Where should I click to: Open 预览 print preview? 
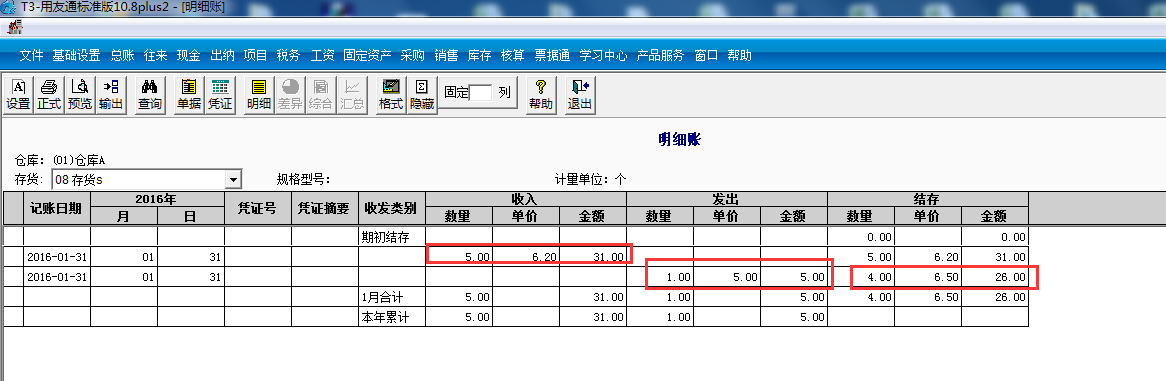(80, 95)
